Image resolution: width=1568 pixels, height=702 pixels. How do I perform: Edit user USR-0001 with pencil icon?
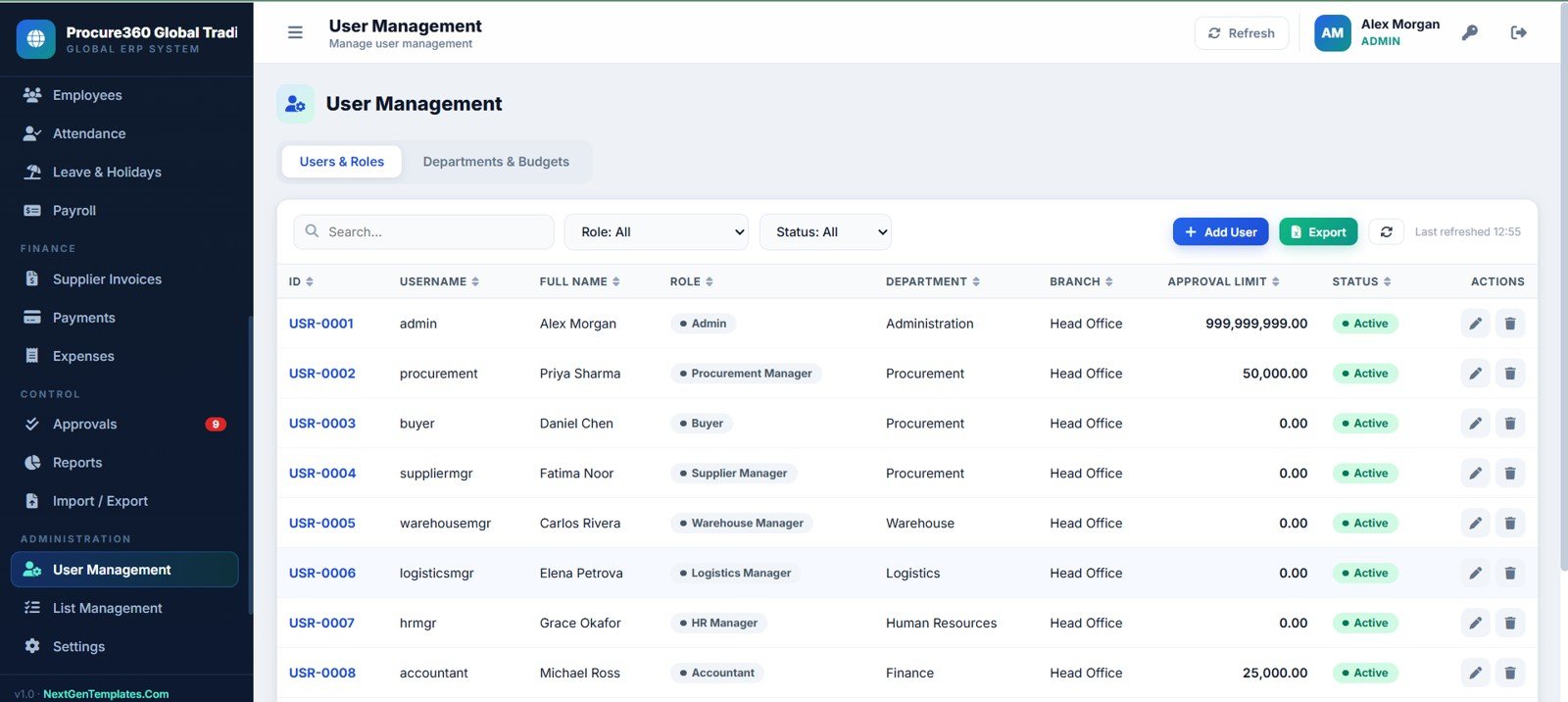pos(1475,324)
